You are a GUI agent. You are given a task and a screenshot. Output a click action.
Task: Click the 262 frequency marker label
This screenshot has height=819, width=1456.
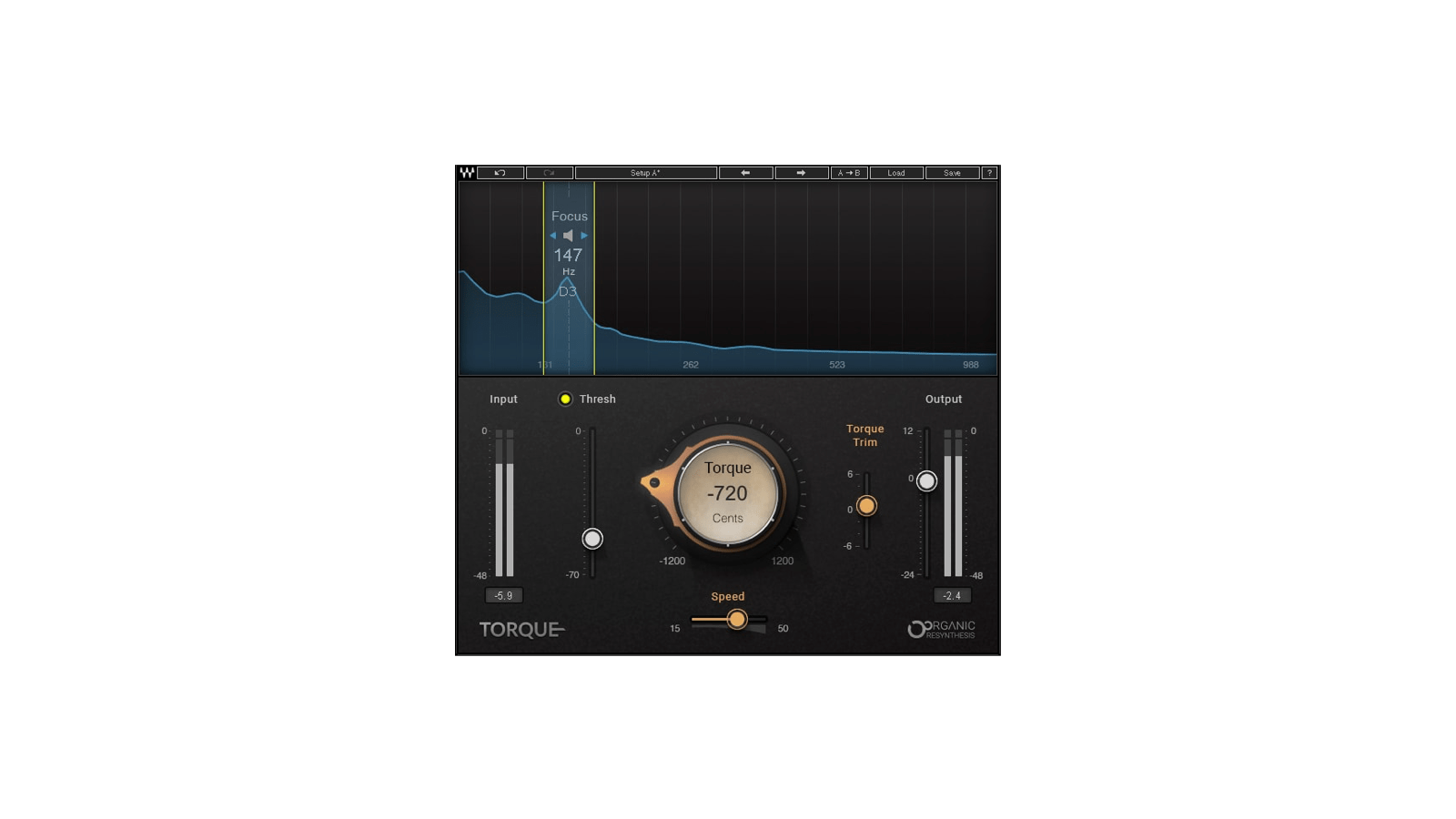pos(691,365)
